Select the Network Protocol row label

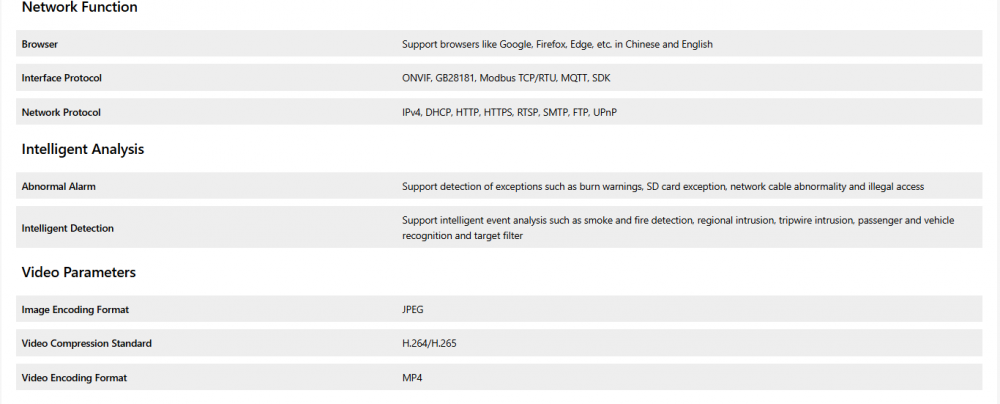pos(61,112)
